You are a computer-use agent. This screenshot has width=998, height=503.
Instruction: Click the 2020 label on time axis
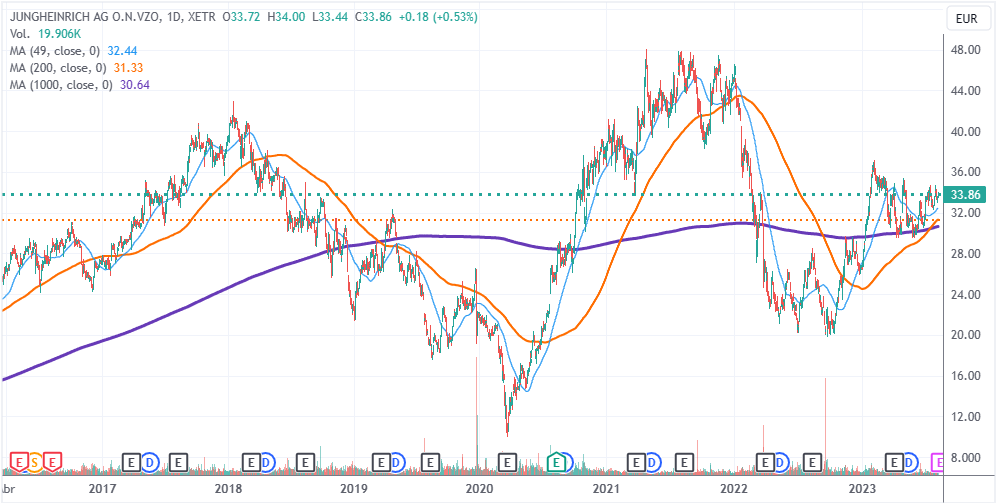click(479, 489)
